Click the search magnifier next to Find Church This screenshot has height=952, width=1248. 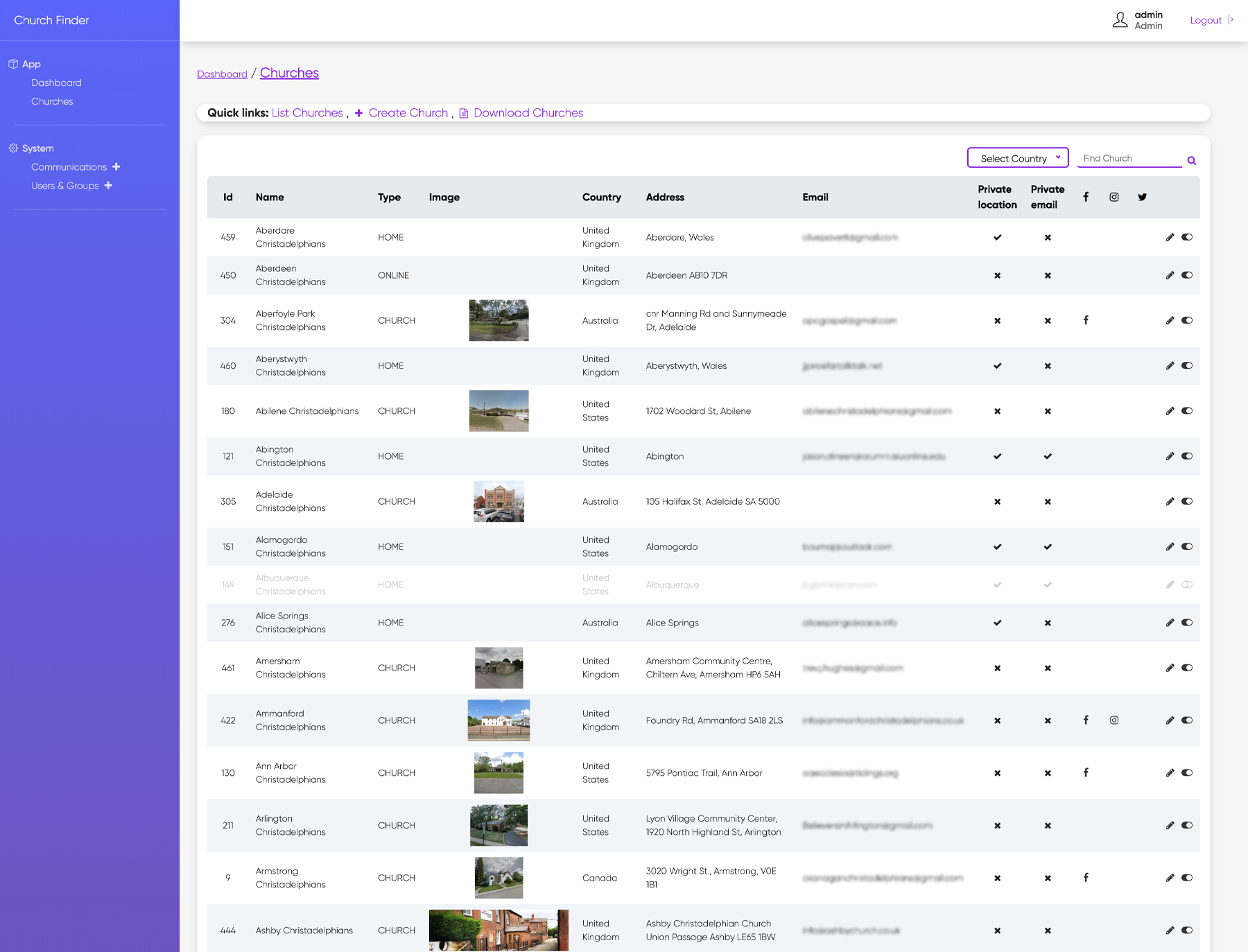click(1192, 160)
